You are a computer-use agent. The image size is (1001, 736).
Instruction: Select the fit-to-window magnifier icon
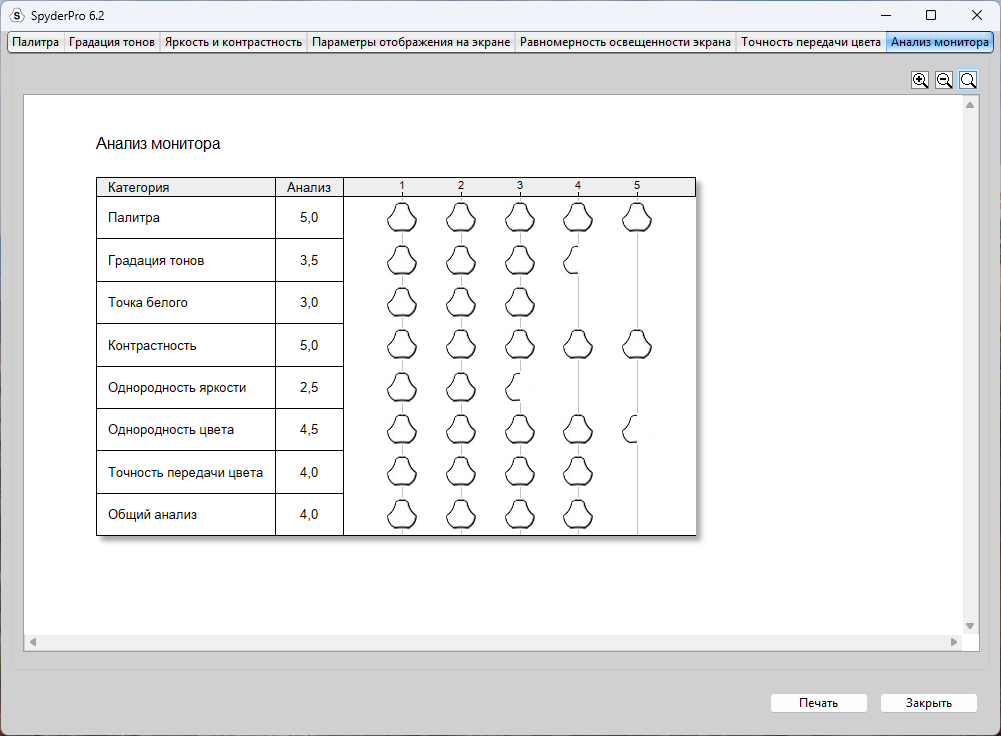point(968,80)
